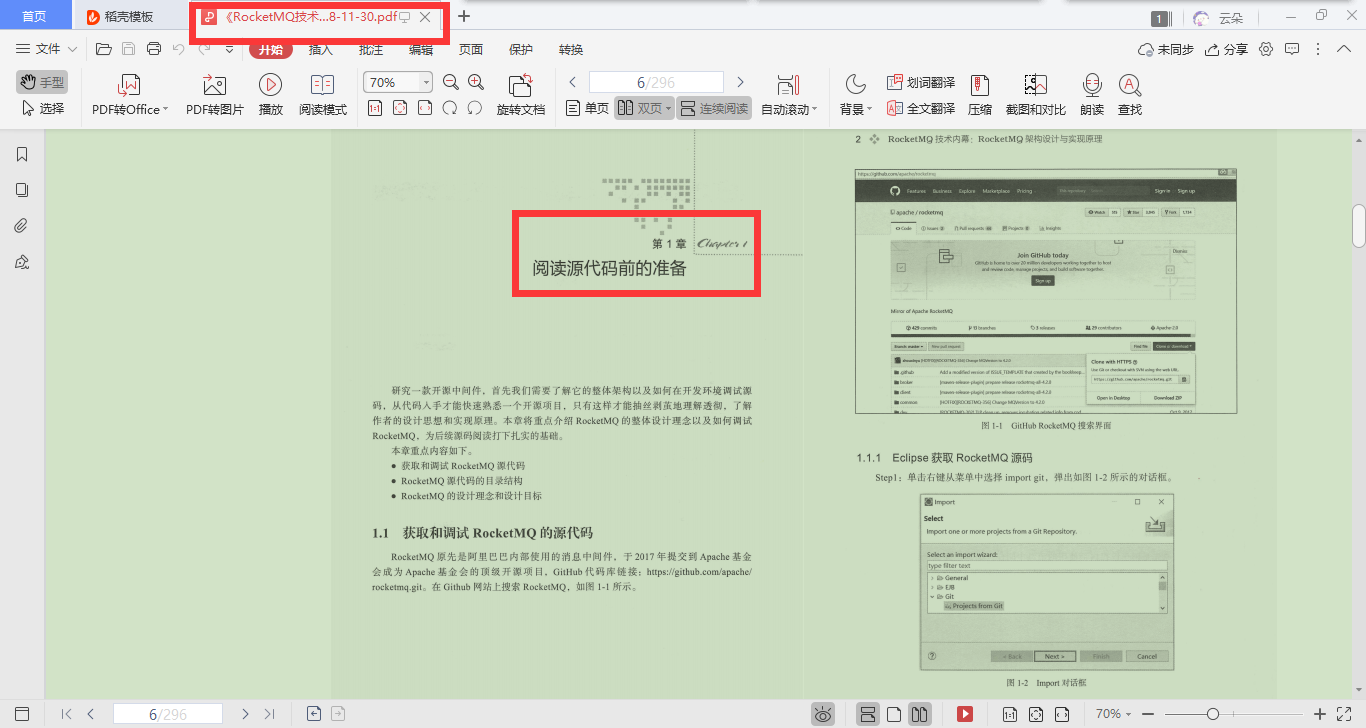Toggle eye protection mode in status bar
1366x728 pixels.
[x=823, y=714]
